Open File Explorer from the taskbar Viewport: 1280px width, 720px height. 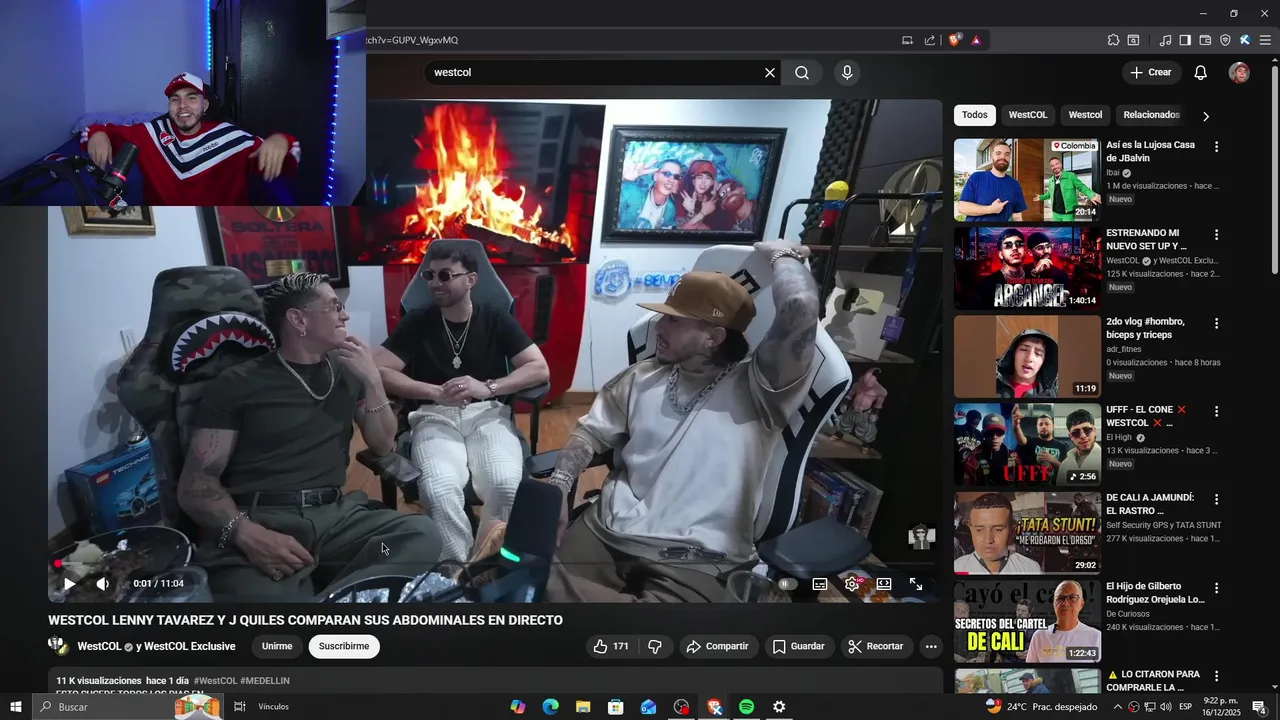583,707
